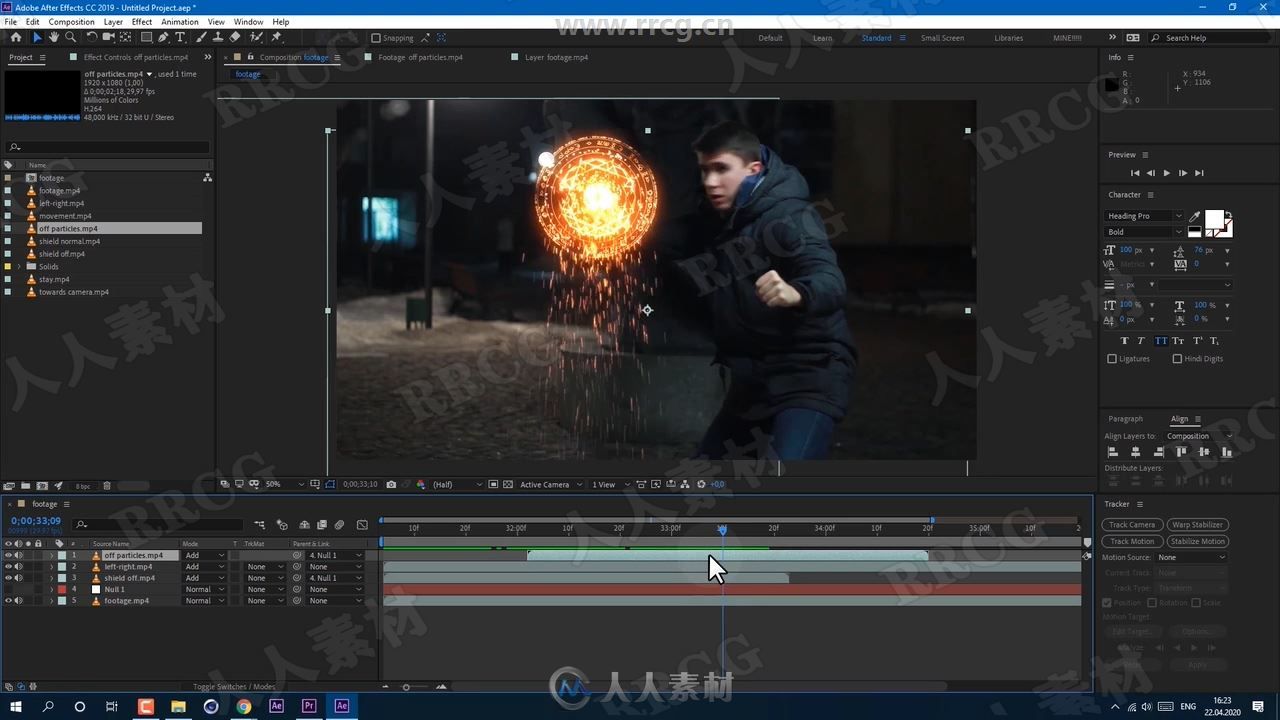The width and height of the screenshot is (1280, 720).
Task: Jump to the first frame in Preview
Action: tap(1134, 173)
